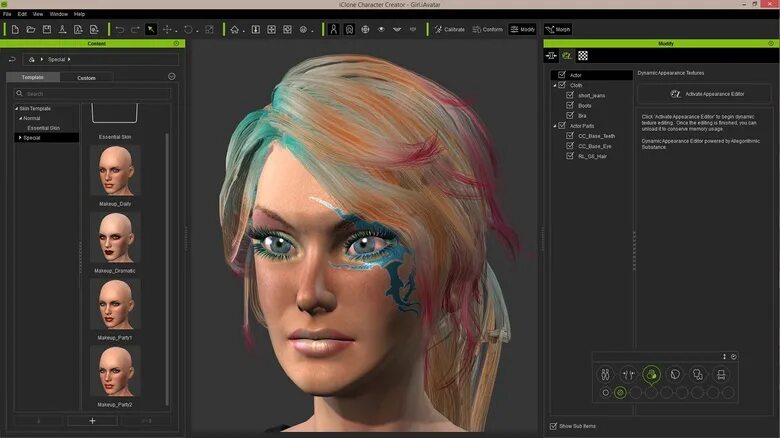This screenshot has width=780, height=438.
Task: Click the Activate Appearance Editor button
Action: 703,94
